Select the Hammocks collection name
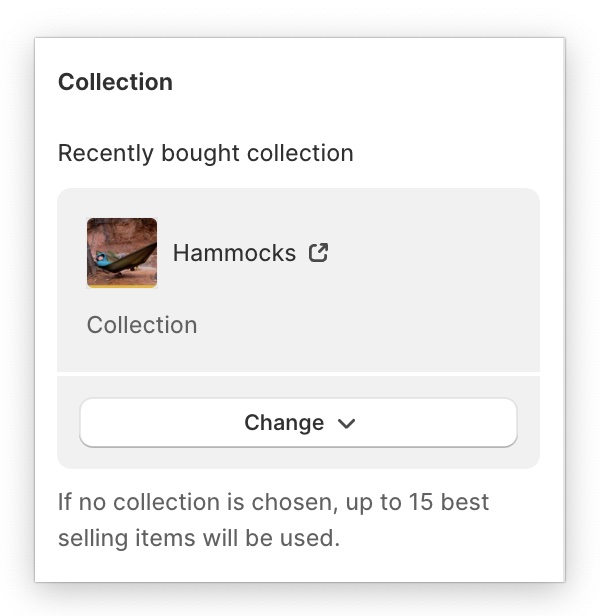This screenshot has height=616, width=600. pyautogui.click(x=234, y=253)
